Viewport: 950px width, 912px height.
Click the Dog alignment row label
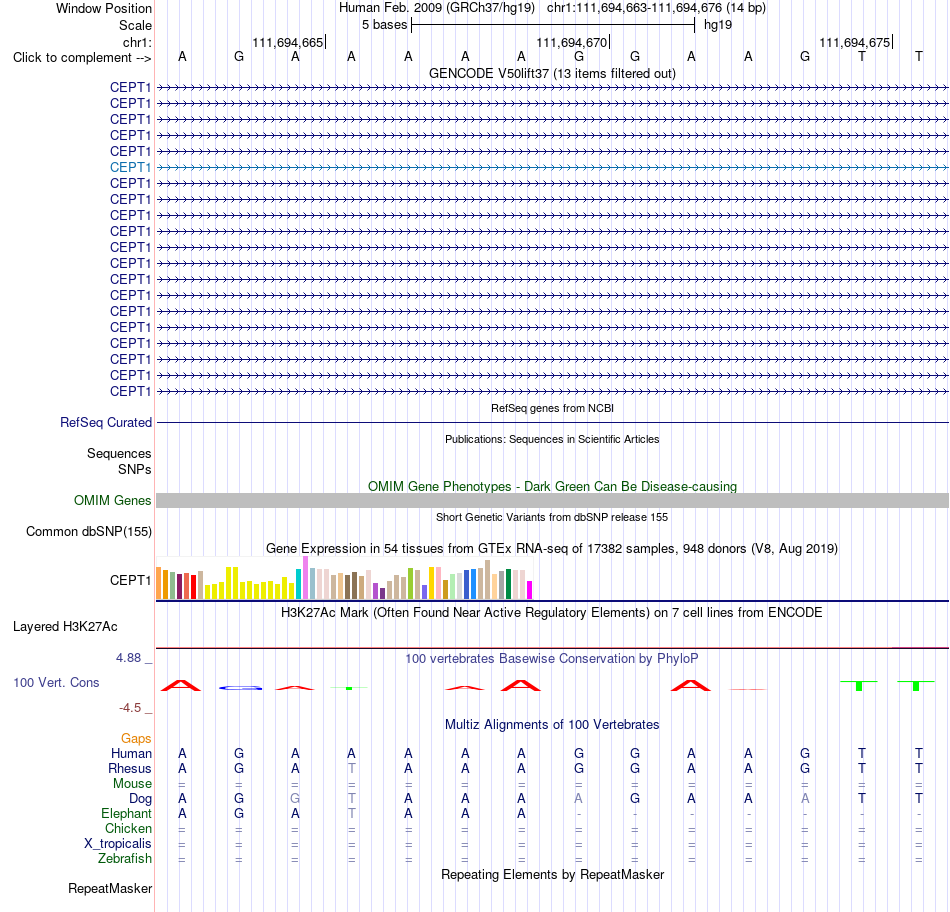pos(141,799)
